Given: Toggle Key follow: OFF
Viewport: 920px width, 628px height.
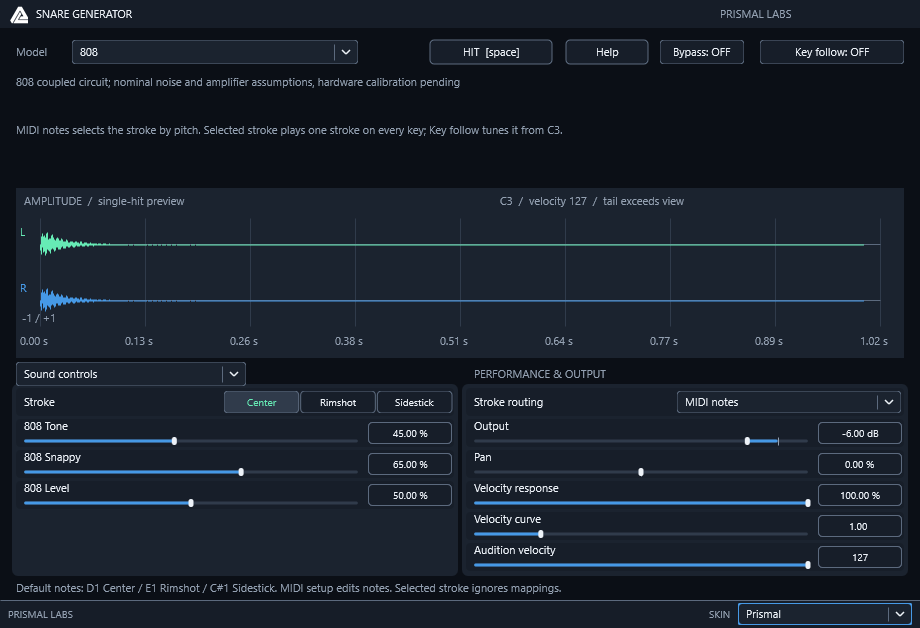Looking at the screenshot, I should pyautogui.click(x=831, y=52).
